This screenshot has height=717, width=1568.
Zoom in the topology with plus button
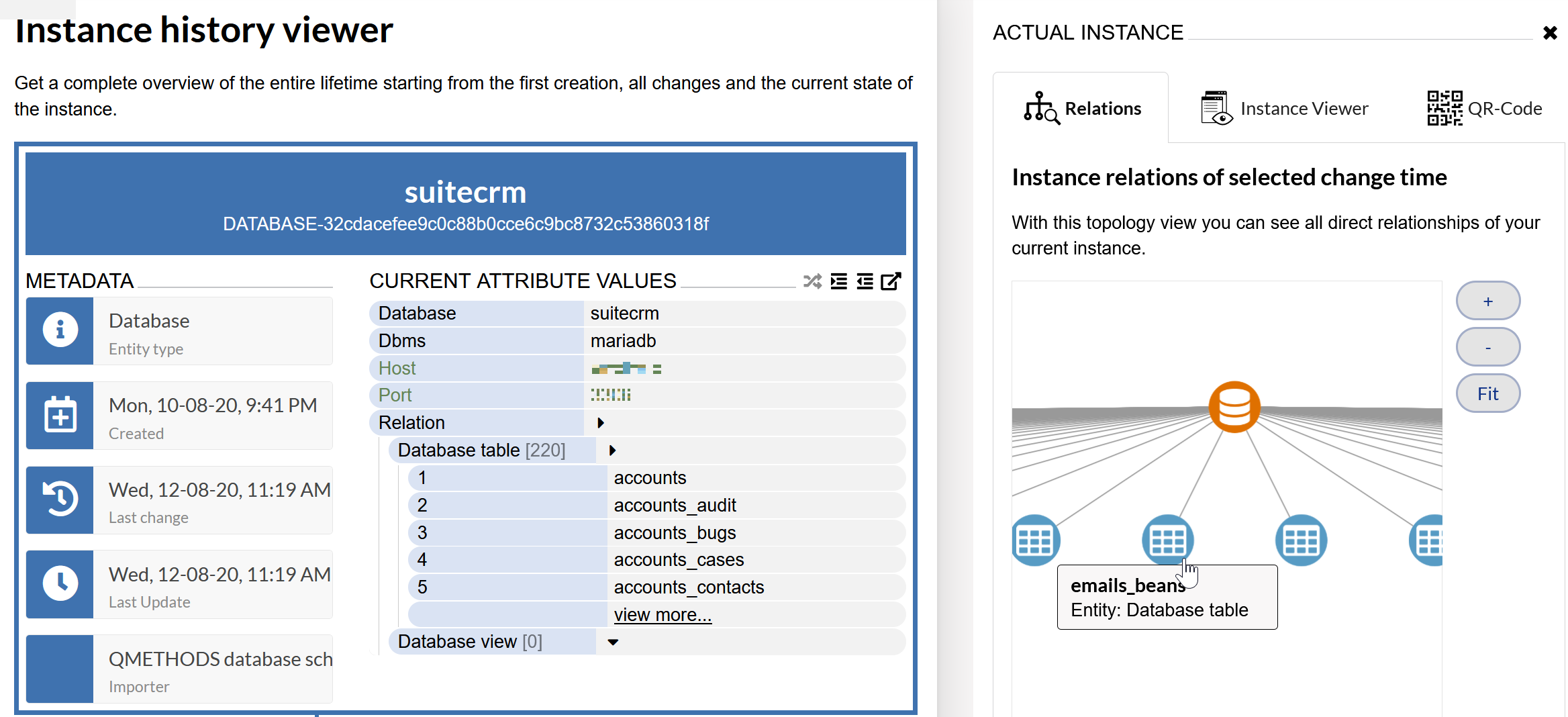pyautogui.click(x=1488, y=301)
